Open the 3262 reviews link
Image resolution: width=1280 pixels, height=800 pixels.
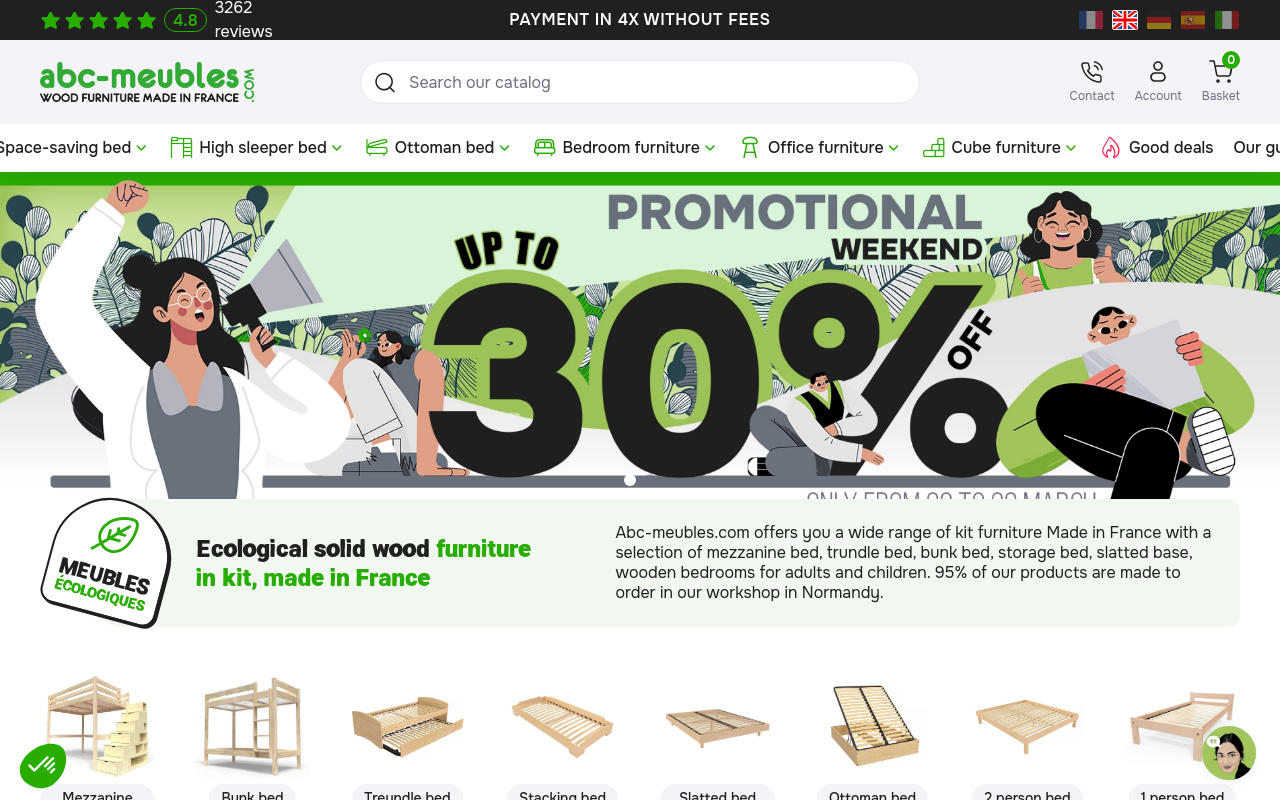tap(243, 20)
